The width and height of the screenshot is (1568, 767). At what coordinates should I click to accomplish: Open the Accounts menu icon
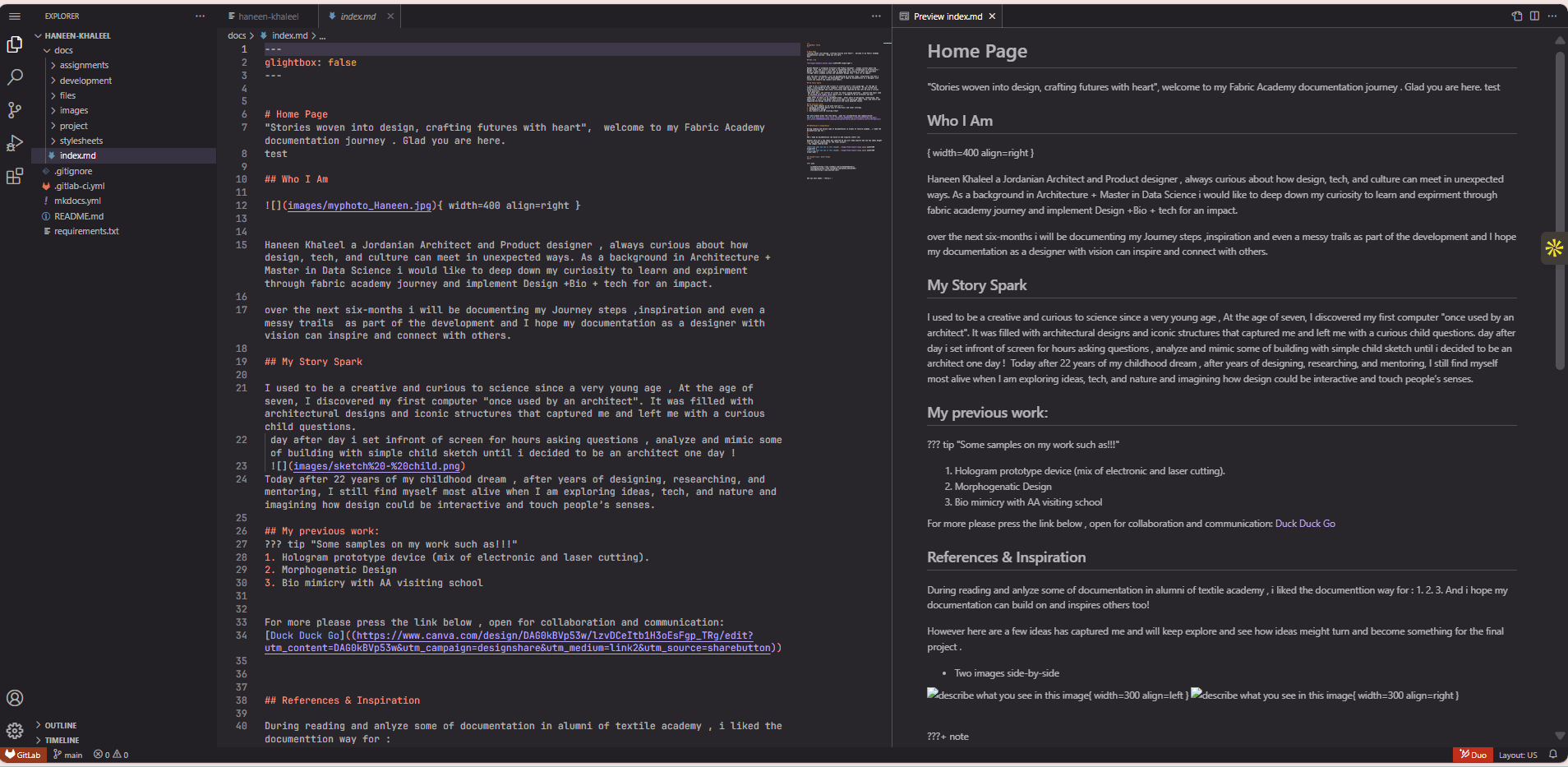pyautogui.click(x=15, y=698)
